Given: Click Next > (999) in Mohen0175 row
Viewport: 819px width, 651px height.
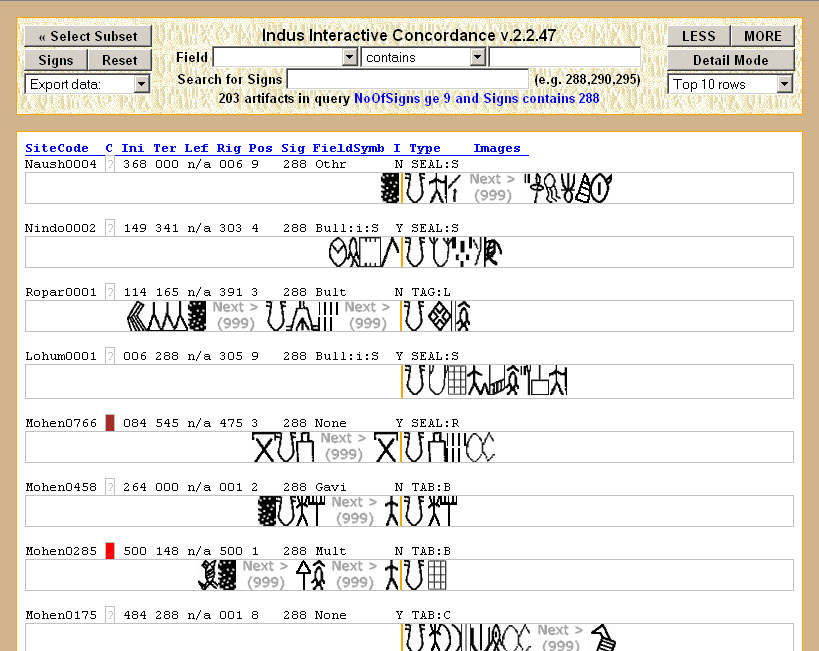Looking at the screenshot, I should pyautogui.click(x=560, y=637).
